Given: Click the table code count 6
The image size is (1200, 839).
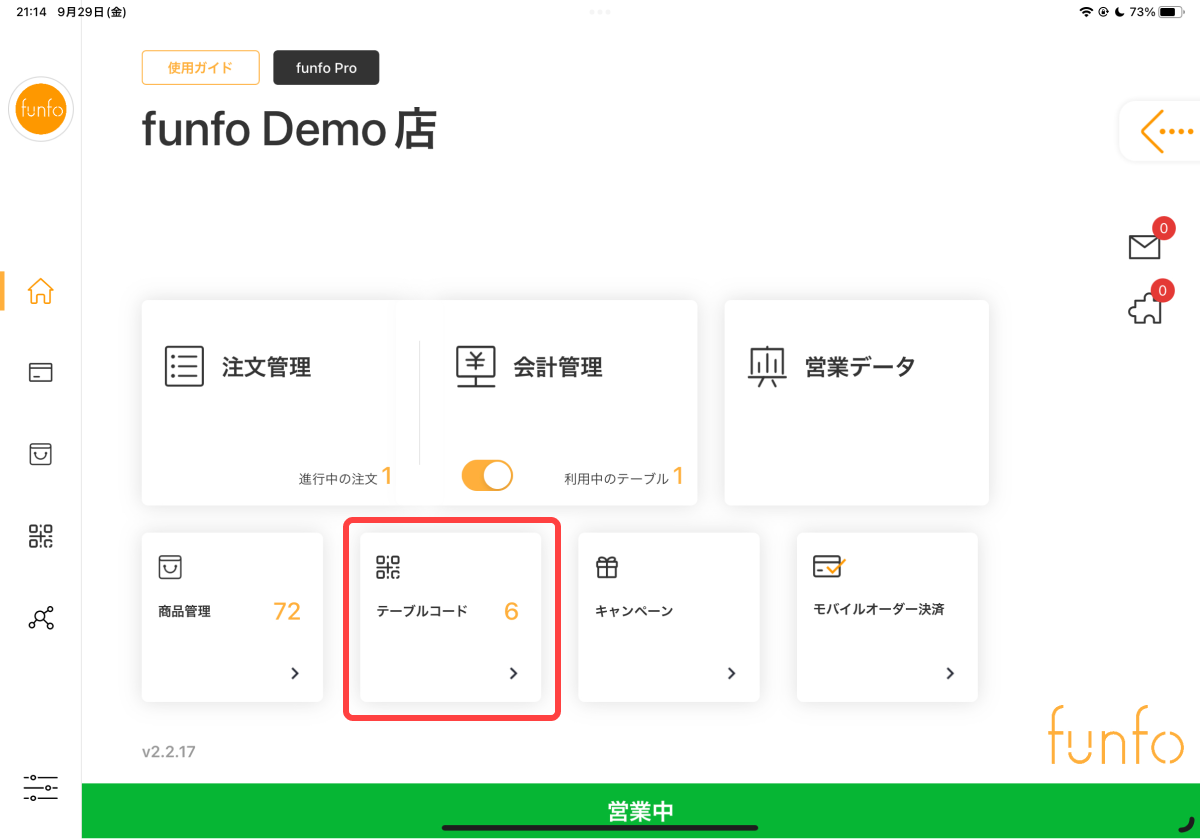Looking at the screenshot, I should pyautogui.click(x=511, y=611).
